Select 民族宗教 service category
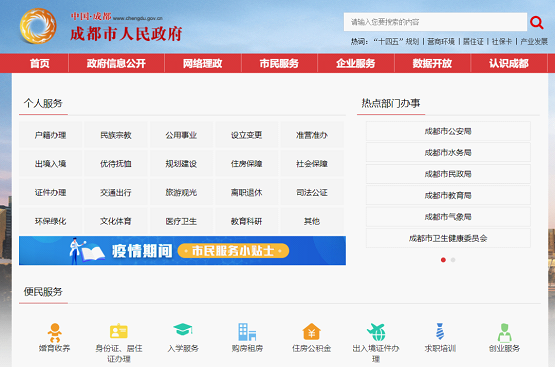This screenshot has height=367, width=555. click(x=116, y=135)
